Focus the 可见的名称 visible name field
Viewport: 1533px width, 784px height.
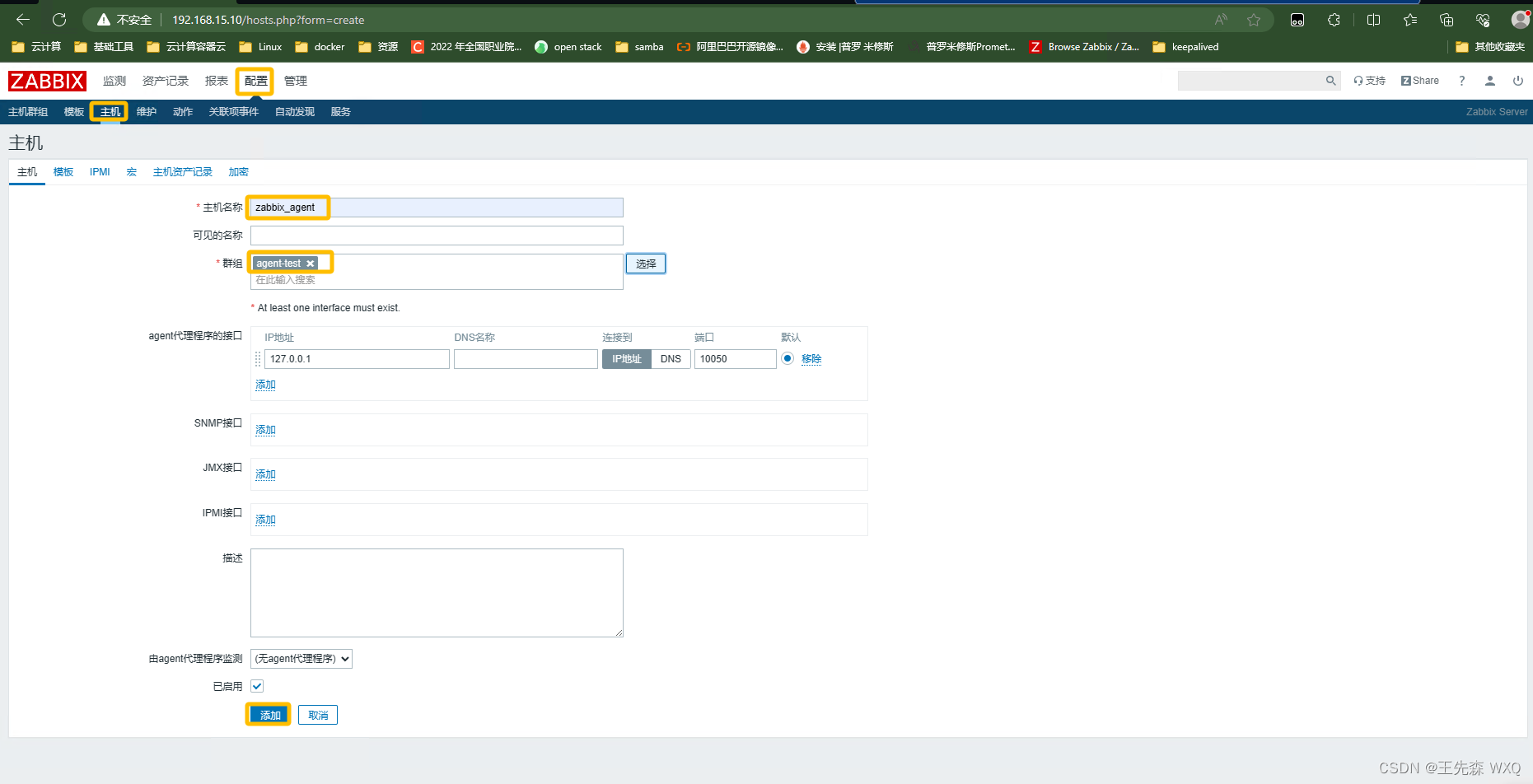(x=437, y=236)
